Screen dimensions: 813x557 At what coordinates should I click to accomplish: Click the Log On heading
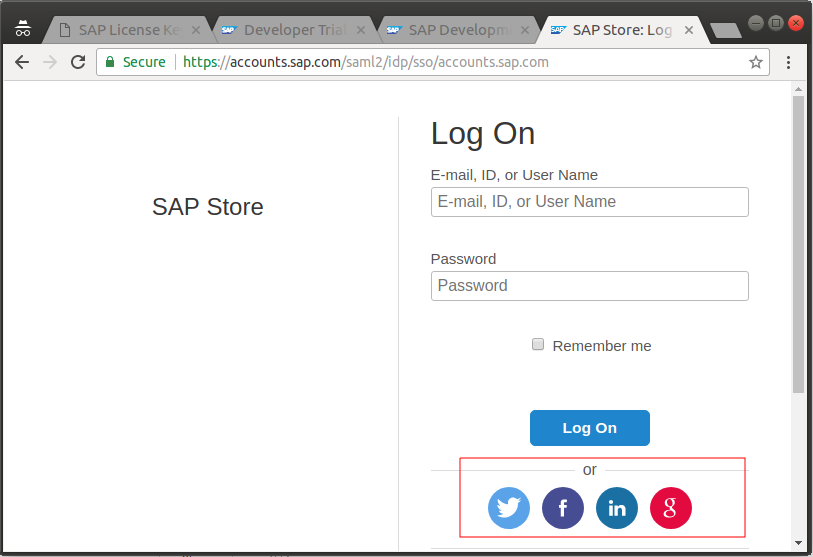coord(483,134)
